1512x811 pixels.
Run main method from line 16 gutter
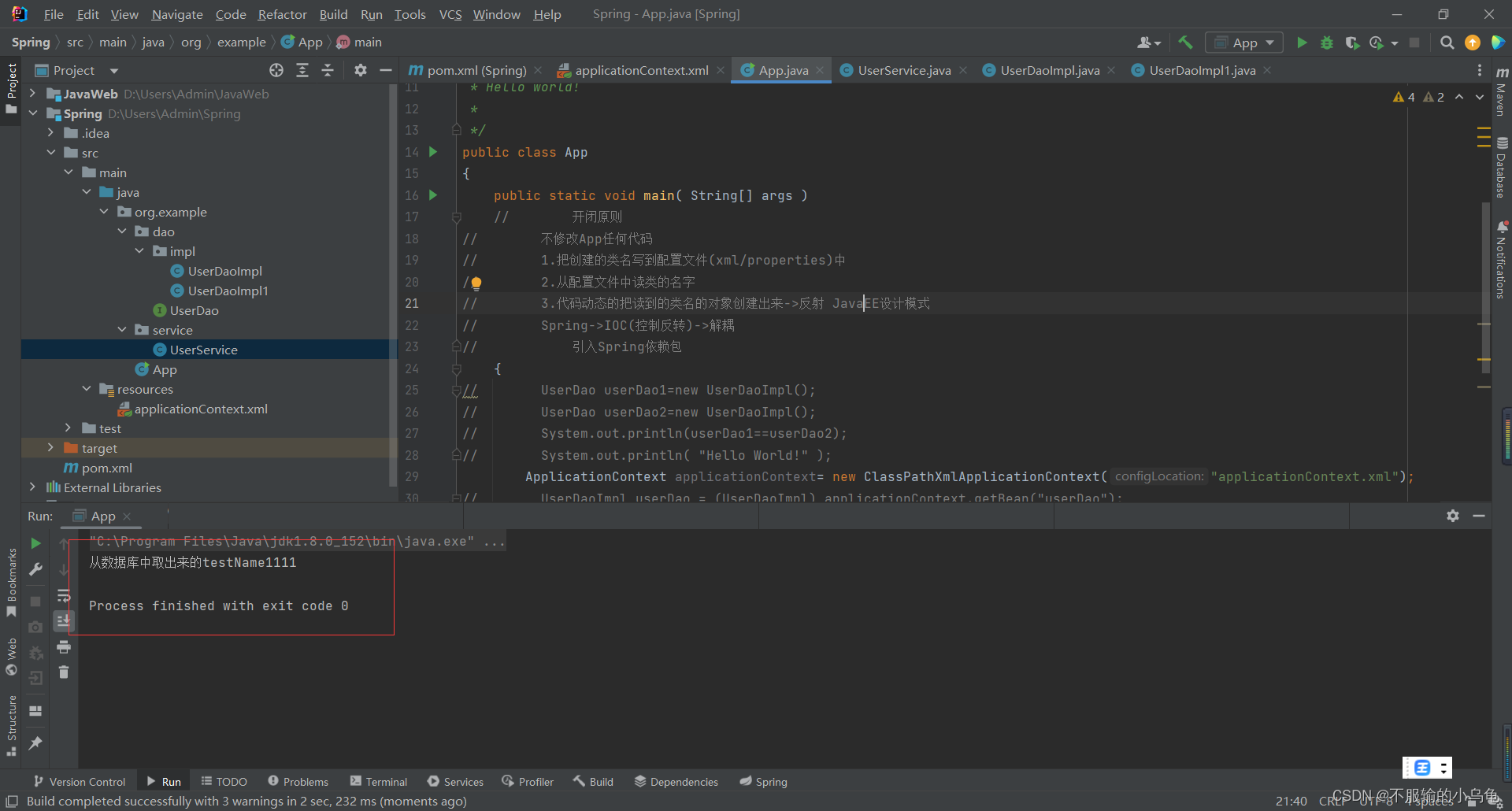[433, 194]
